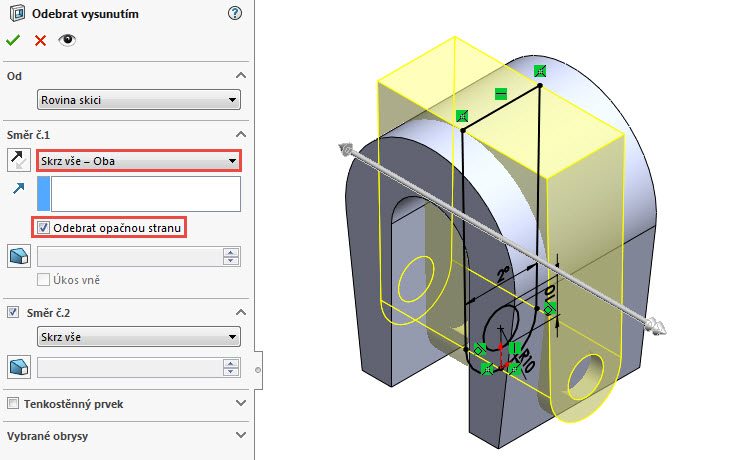Uncheck the Směr č.2 checkbox
Screen dimensions: 750x460
(13, 313)
